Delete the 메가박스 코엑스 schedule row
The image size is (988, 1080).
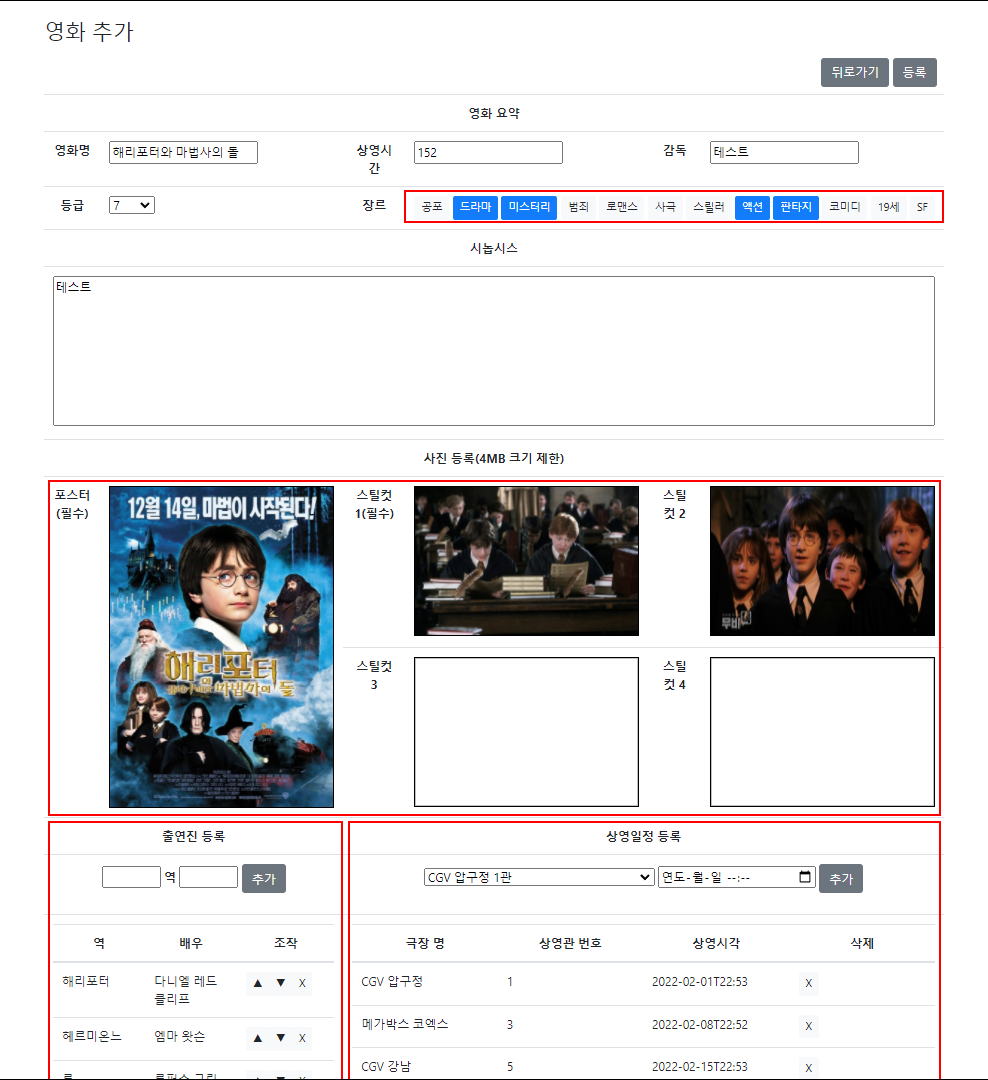tap(809, 1026)
